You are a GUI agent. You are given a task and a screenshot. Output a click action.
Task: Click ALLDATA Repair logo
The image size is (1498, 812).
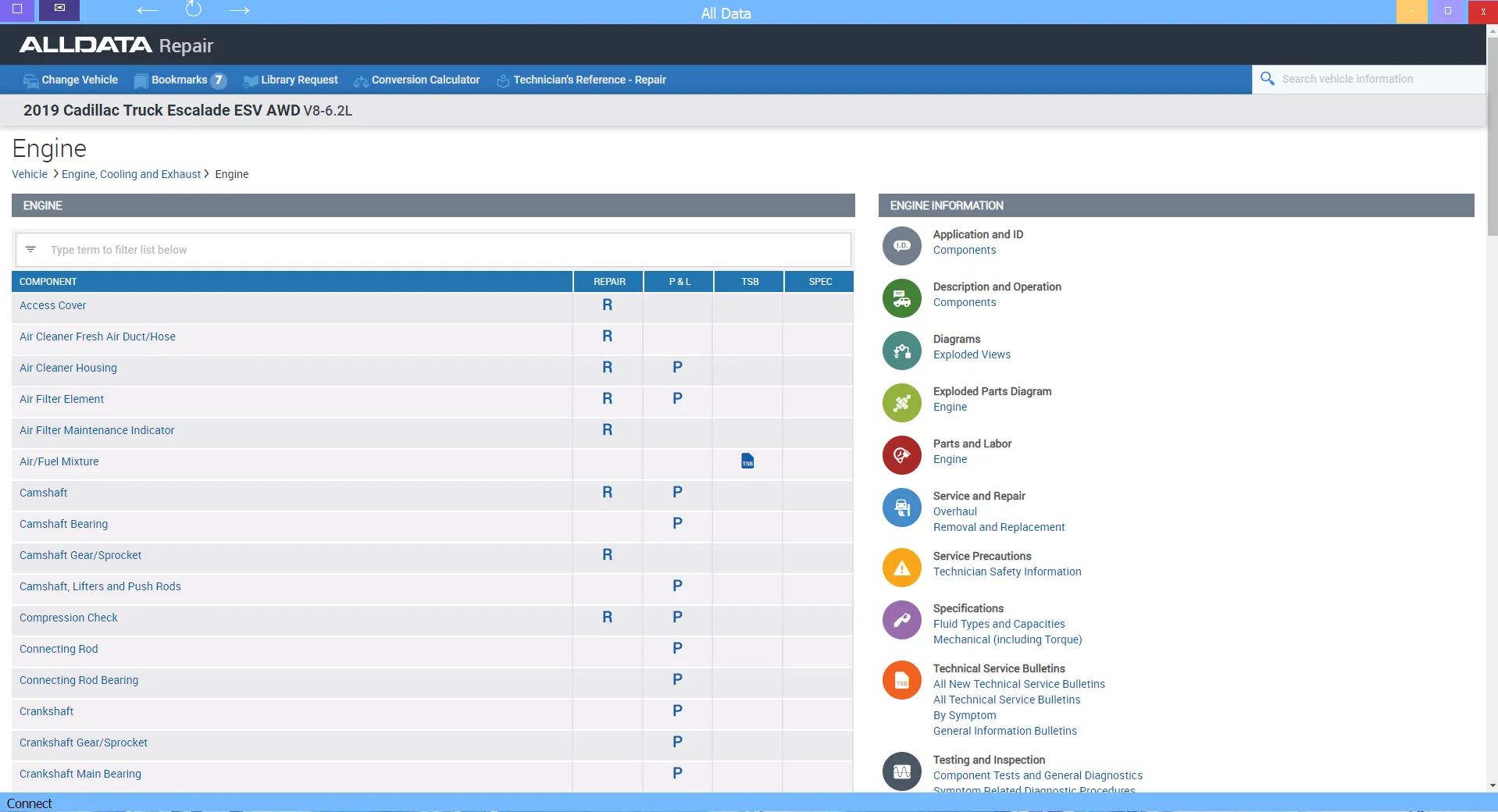(116, 45)
